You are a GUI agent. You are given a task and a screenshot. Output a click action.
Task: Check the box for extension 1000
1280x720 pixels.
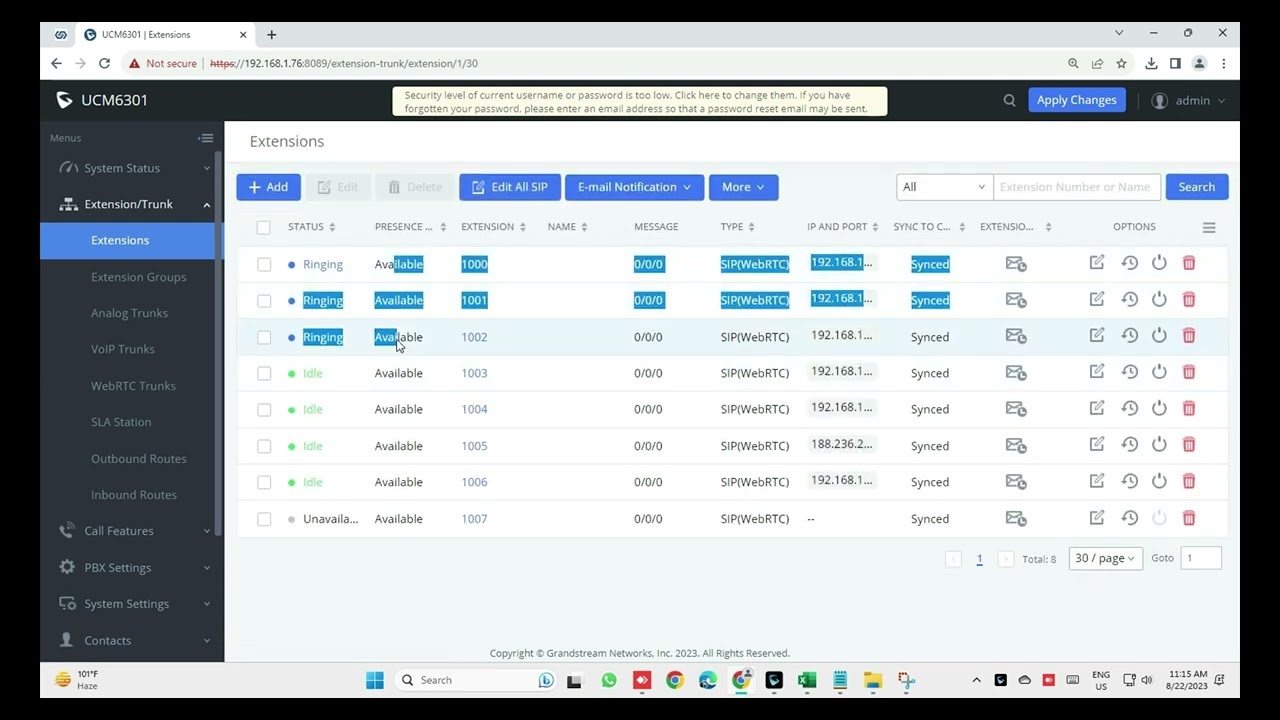[264, 264]
